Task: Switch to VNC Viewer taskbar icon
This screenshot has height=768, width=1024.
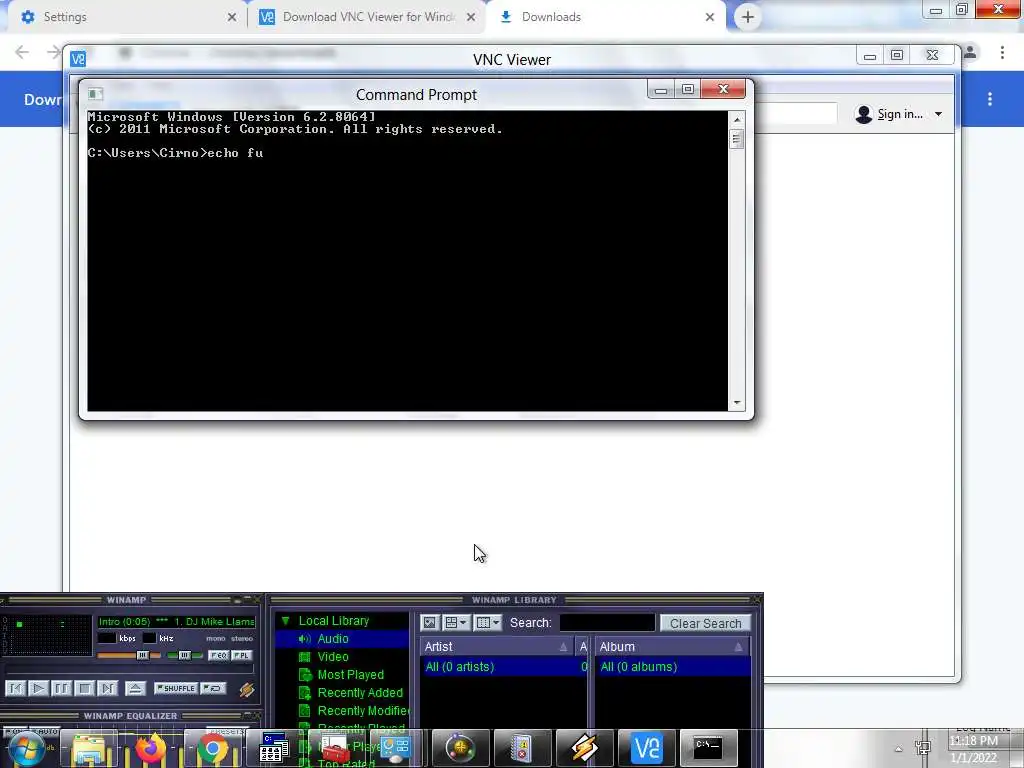Action: click(647, 748)
